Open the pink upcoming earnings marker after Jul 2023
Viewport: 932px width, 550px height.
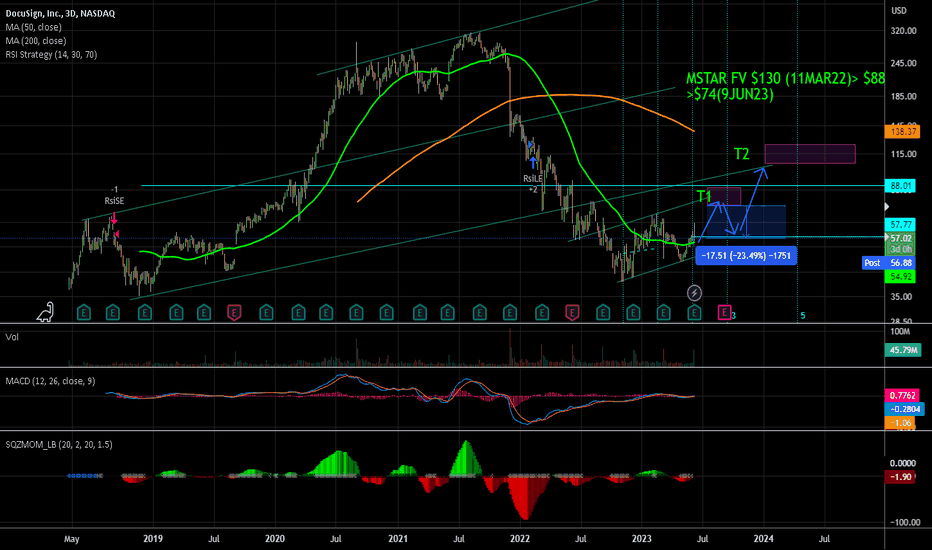tap(724, 312)
